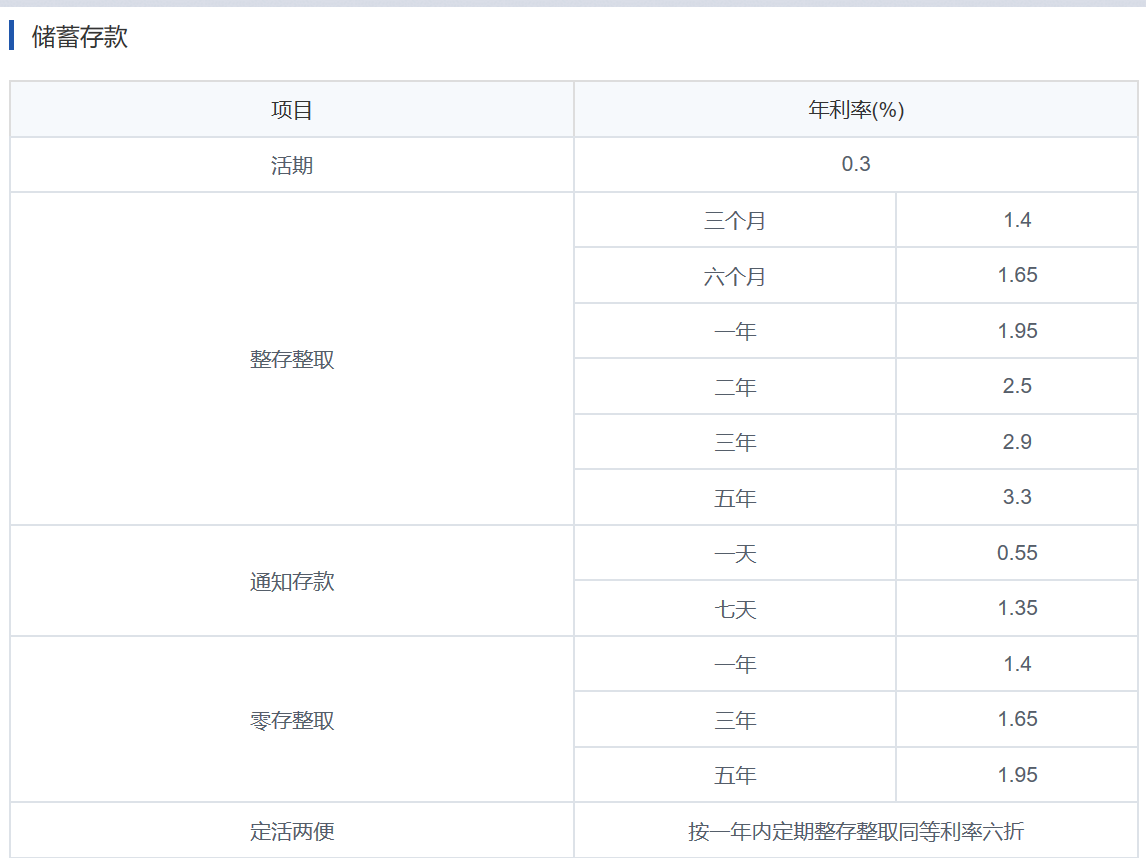Click the 活期 row label
The image size is (1146, 858).
point(292,165)
